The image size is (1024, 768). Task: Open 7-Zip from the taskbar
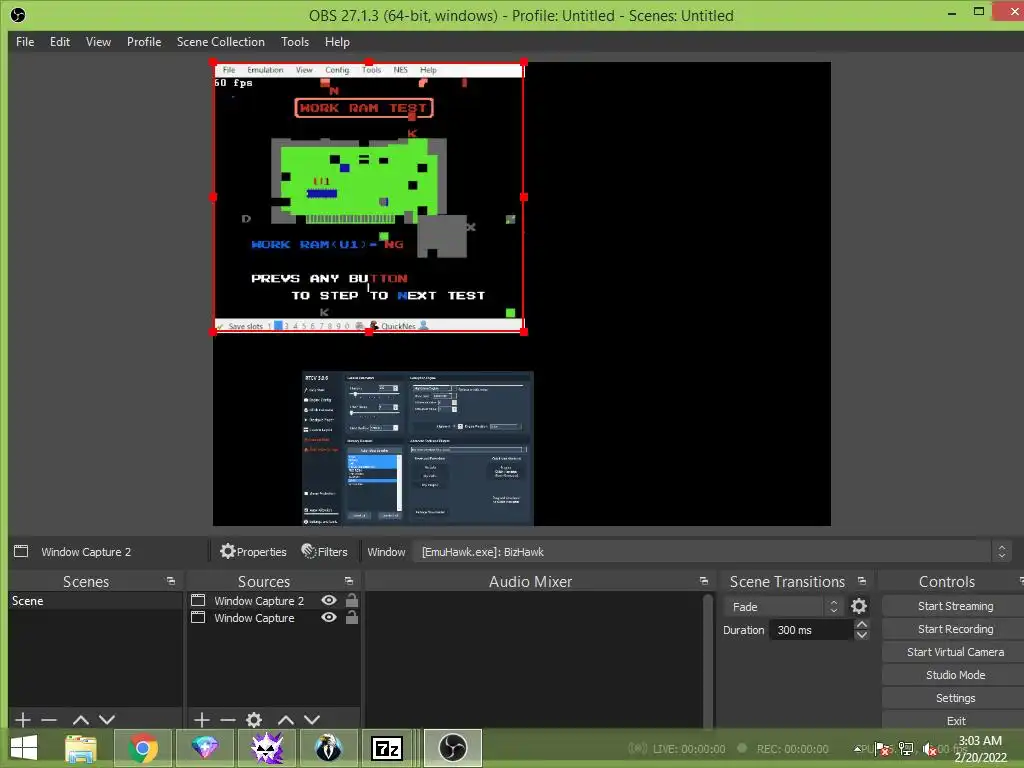[x=387, y=748]
